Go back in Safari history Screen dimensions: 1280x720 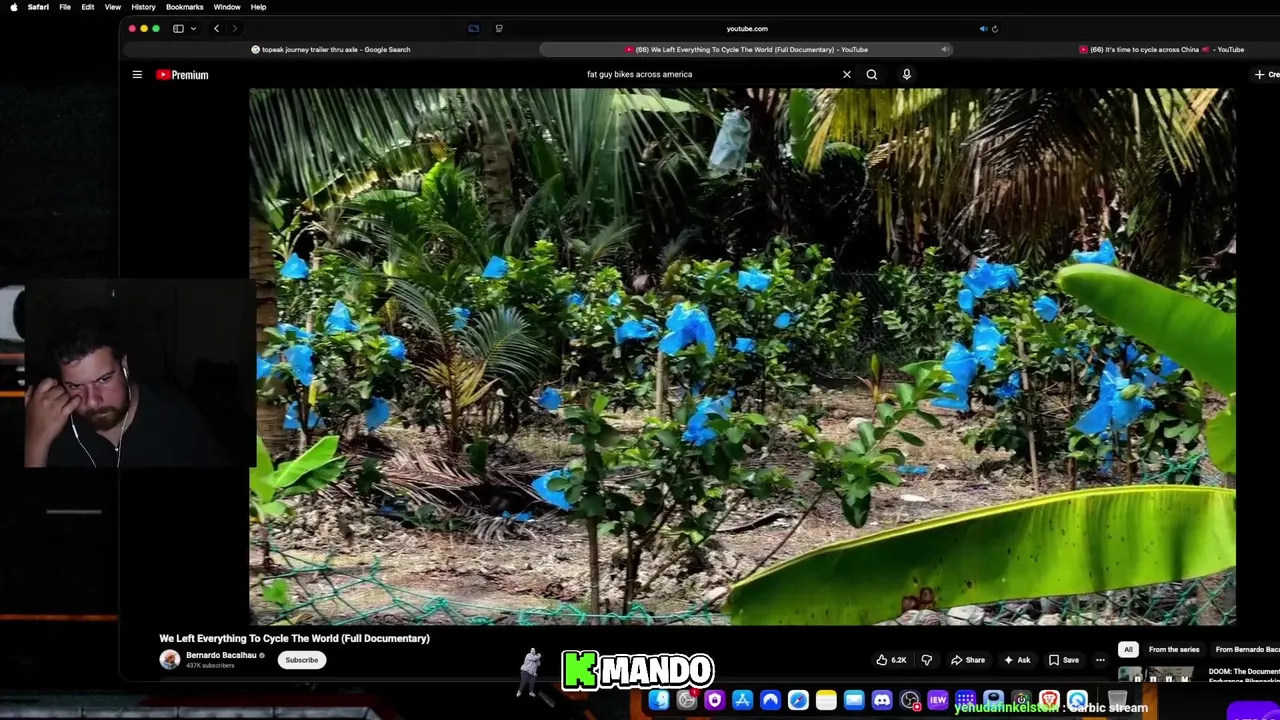click(x=216, y=29)
